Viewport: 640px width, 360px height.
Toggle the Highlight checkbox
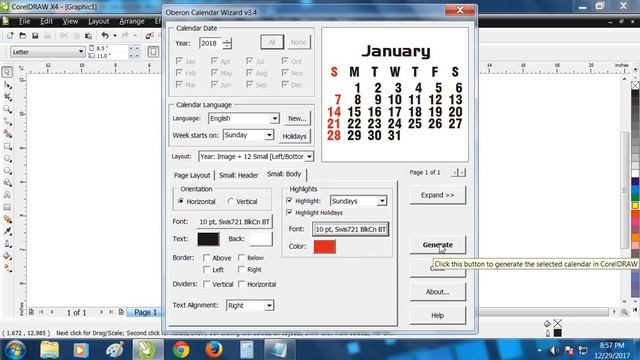(x=289, y=200)
